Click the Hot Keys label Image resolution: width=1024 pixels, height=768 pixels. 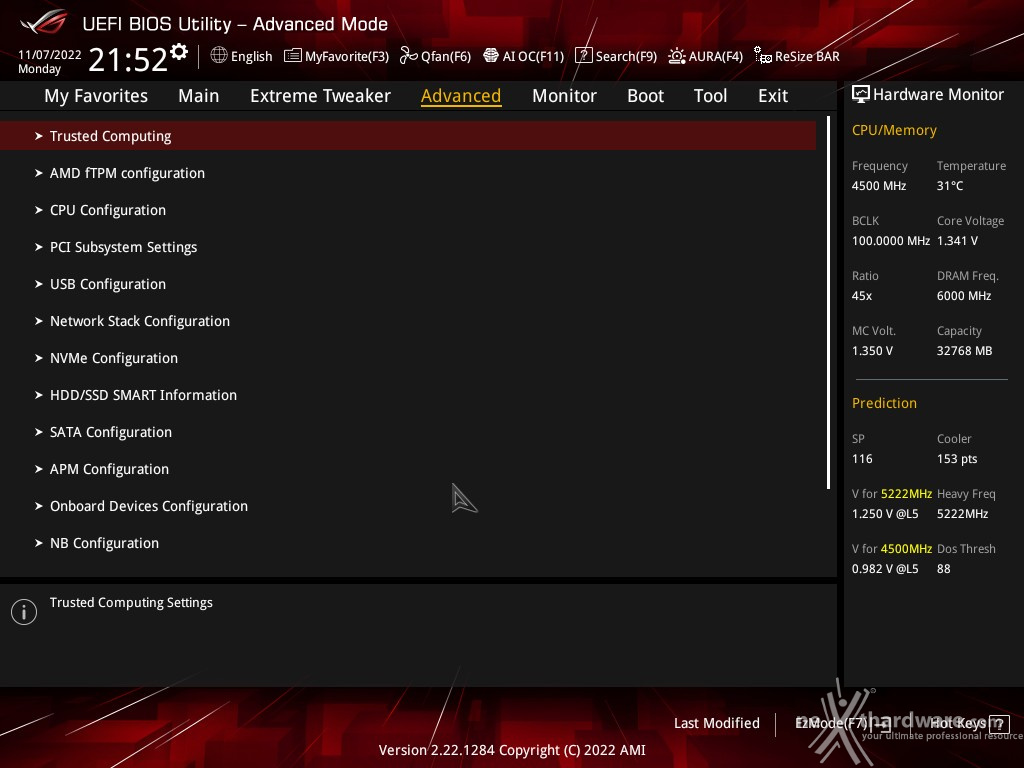point(957,724)
